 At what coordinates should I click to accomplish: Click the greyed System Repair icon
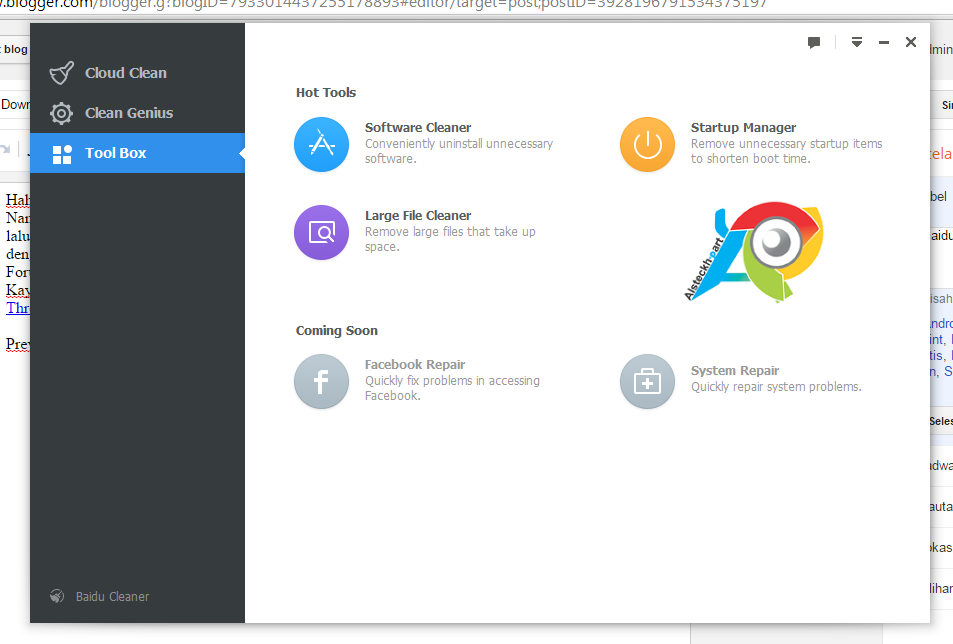pos(647,382)
